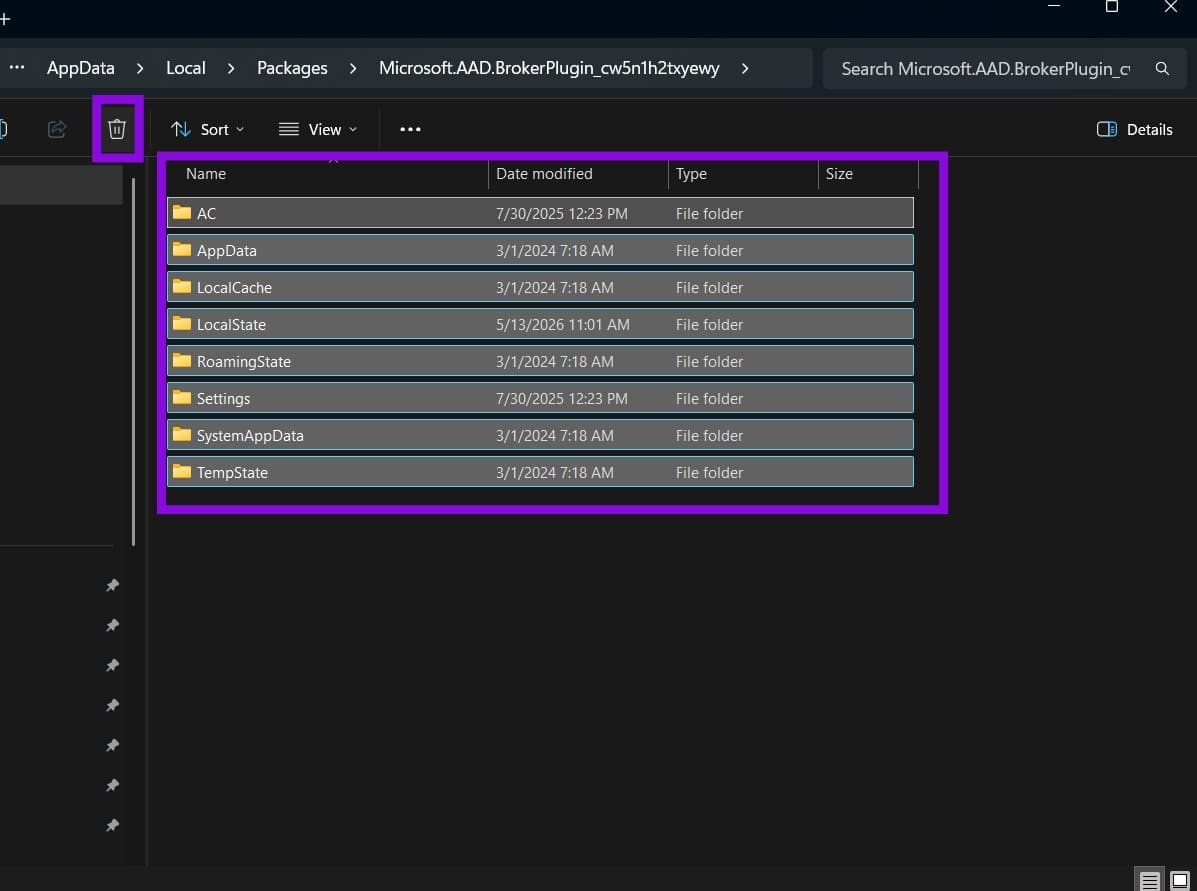Select the RoamingState folder

coord(540,361)
